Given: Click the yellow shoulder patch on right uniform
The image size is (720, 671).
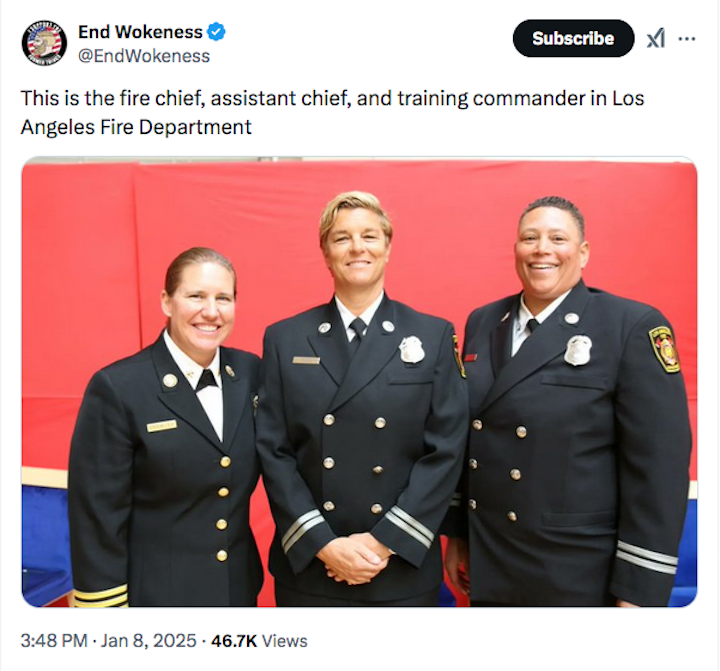Looking at the screenshot, I should coord(664,349).
